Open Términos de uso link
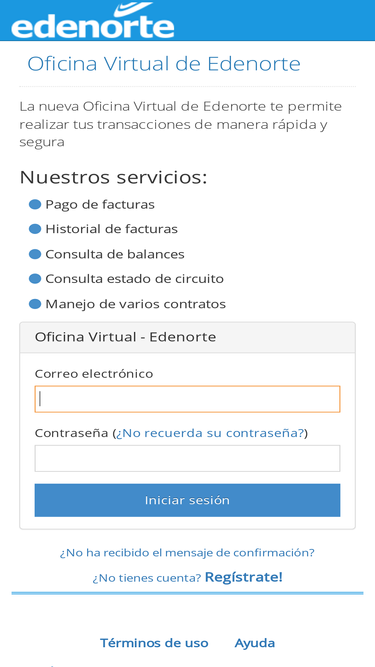Viewport: 375px width, 667px height. coord(154,643)
